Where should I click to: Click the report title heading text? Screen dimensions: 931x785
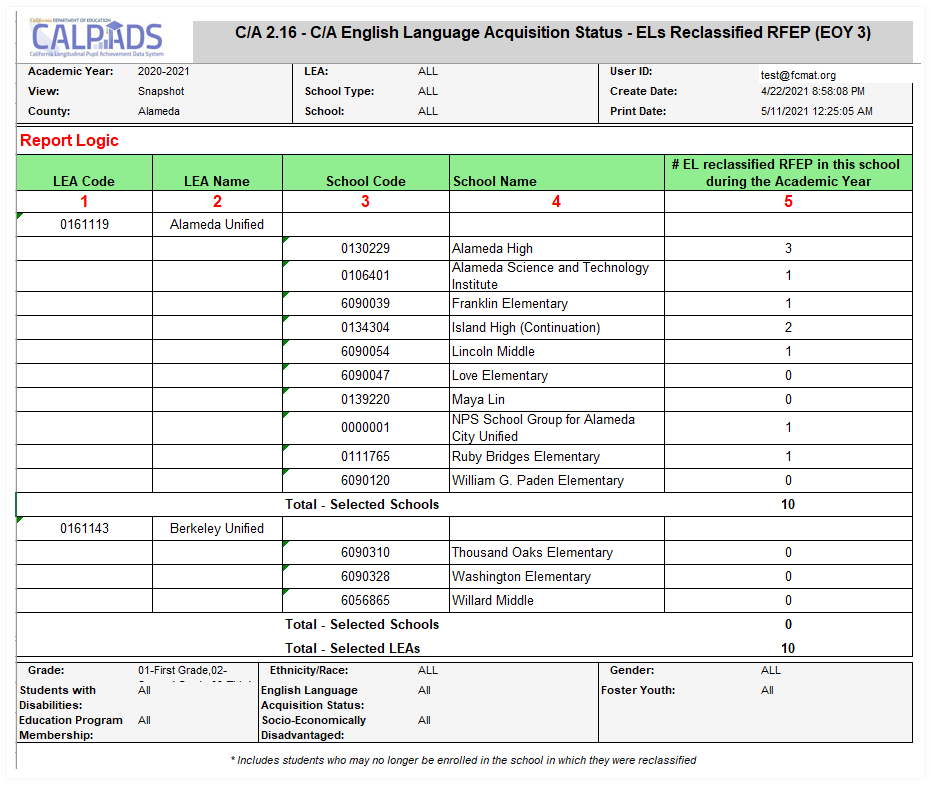(x=552, y=33)
